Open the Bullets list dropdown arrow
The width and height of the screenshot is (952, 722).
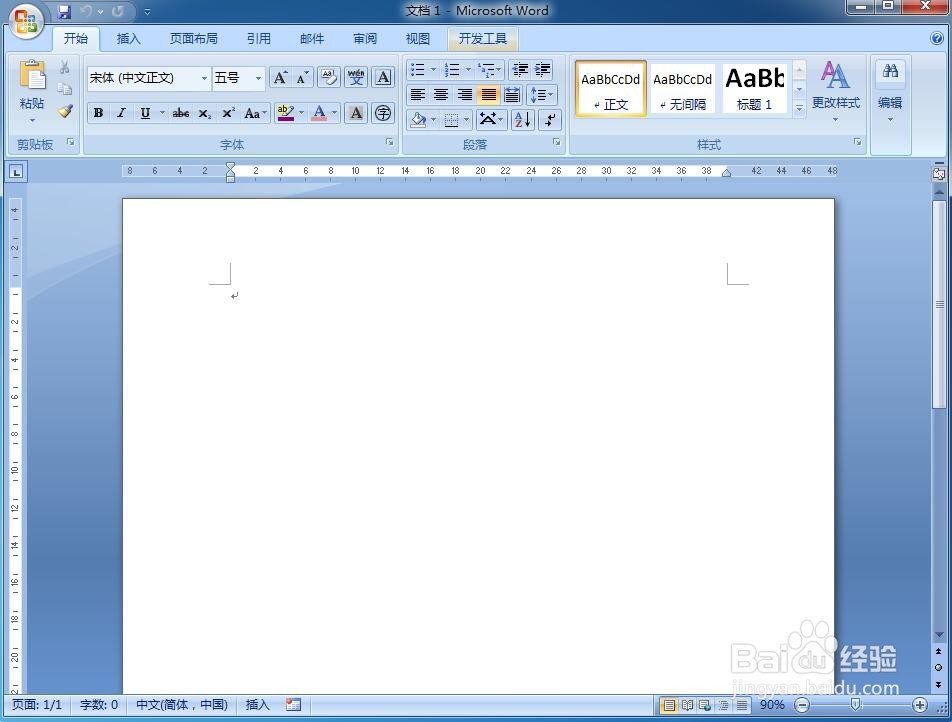click(x=434, y=69)
